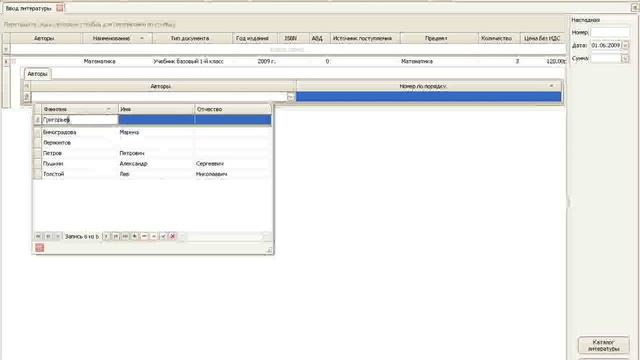Sort by Наименование column header
The height and width of the screenshot is (360, 640).
point(118,38)
